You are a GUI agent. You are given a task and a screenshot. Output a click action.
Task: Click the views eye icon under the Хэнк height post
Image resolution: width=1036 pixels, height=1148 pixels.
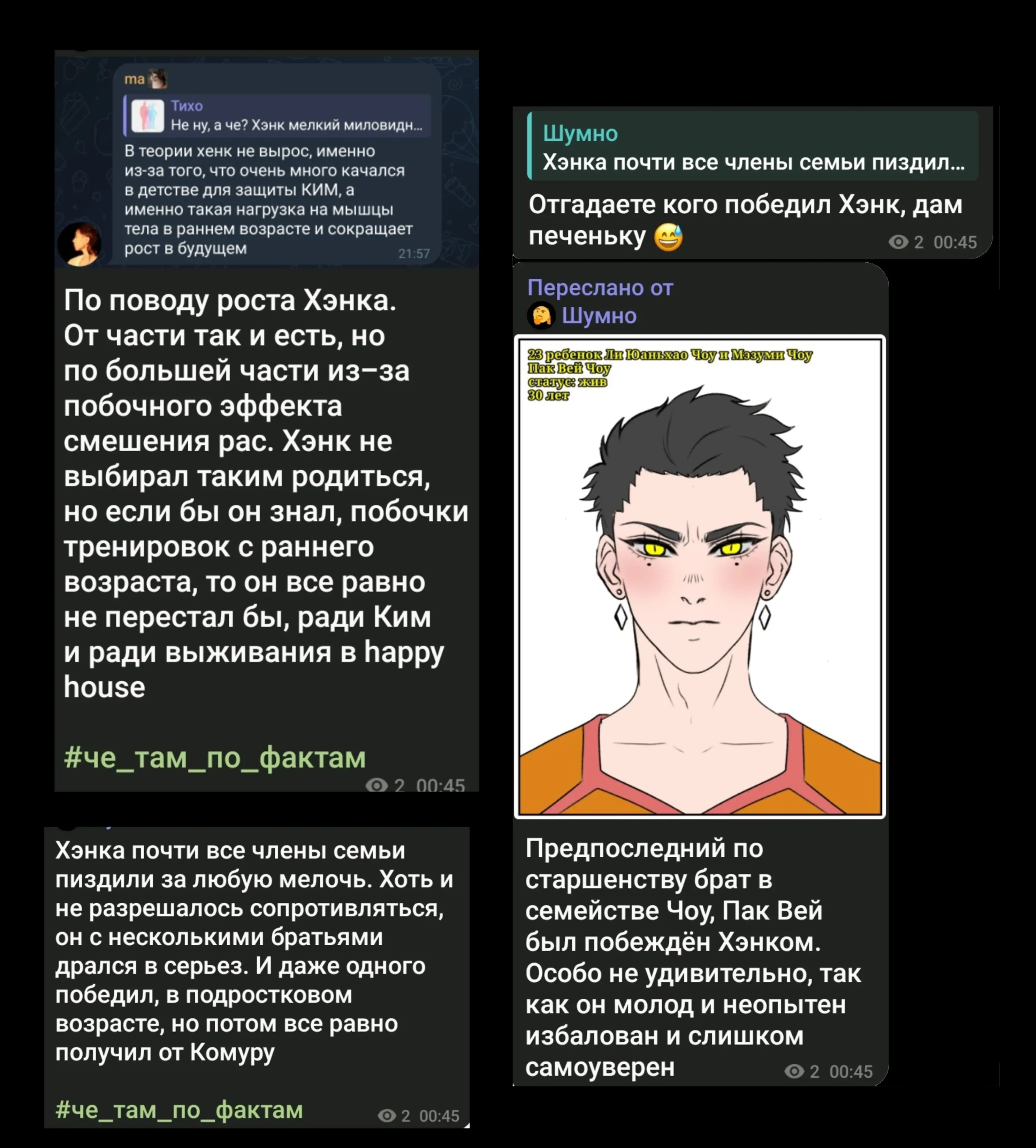point(376,786)
